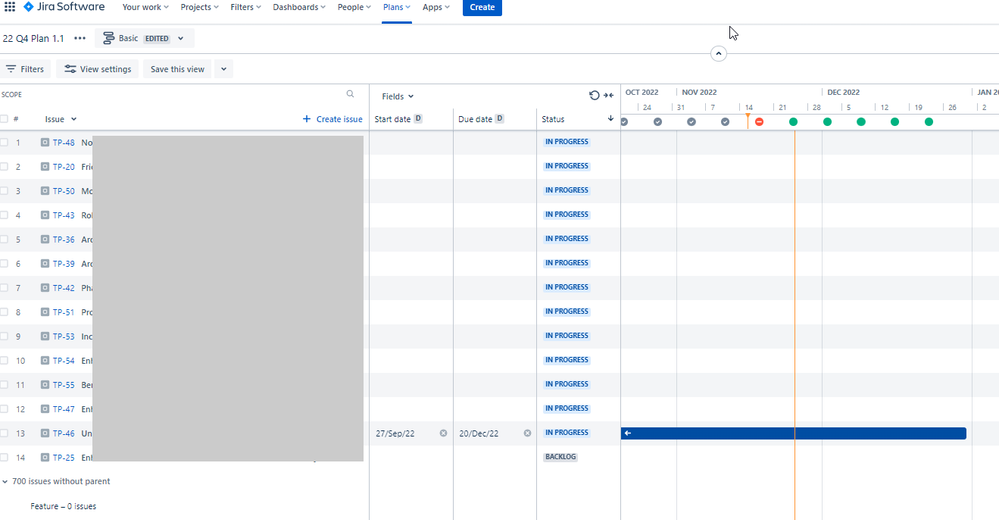Open the Your work dropdown
999x520 pixels.
pos(145,7)
